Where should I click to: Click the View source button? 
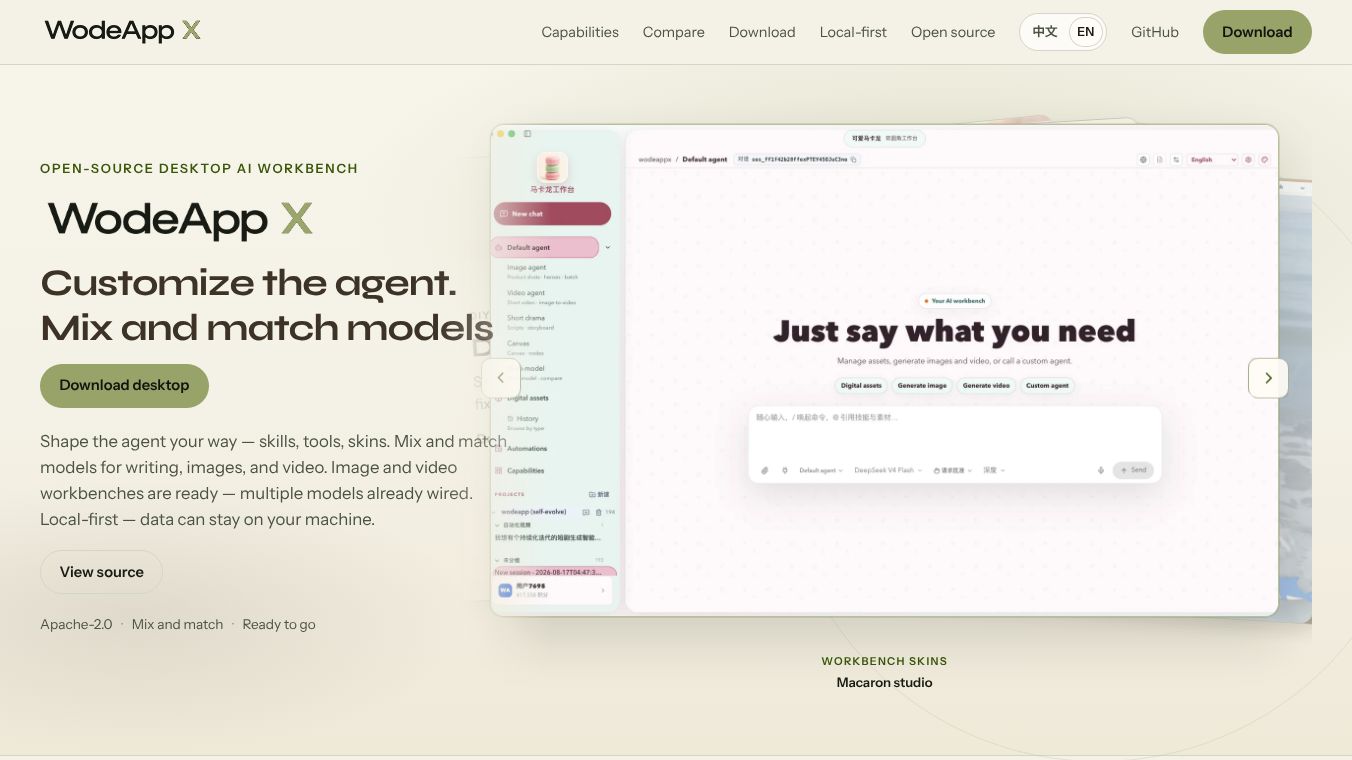(x=101, y=572)
